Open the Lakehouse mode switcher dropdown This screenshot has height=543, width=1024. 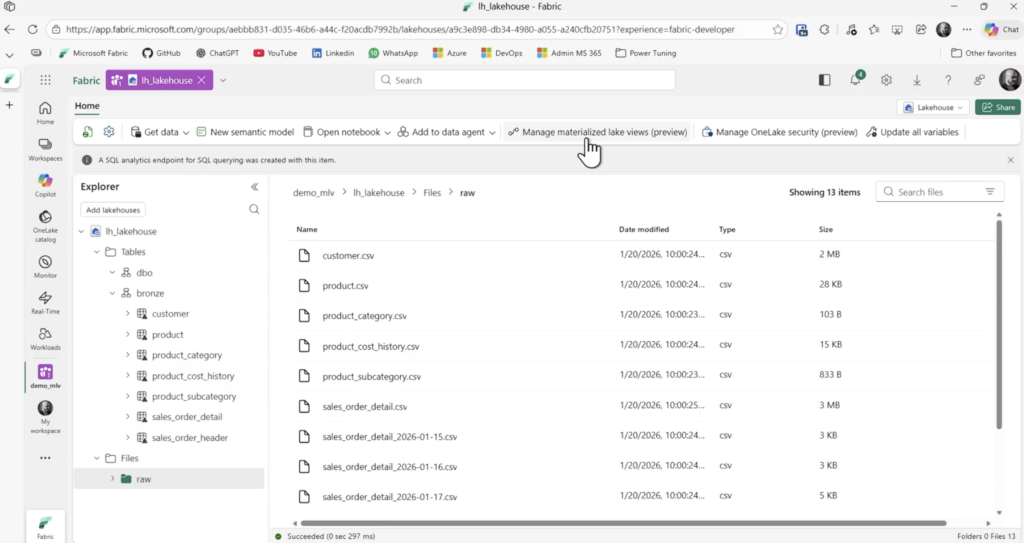click(x=934, y=107)
